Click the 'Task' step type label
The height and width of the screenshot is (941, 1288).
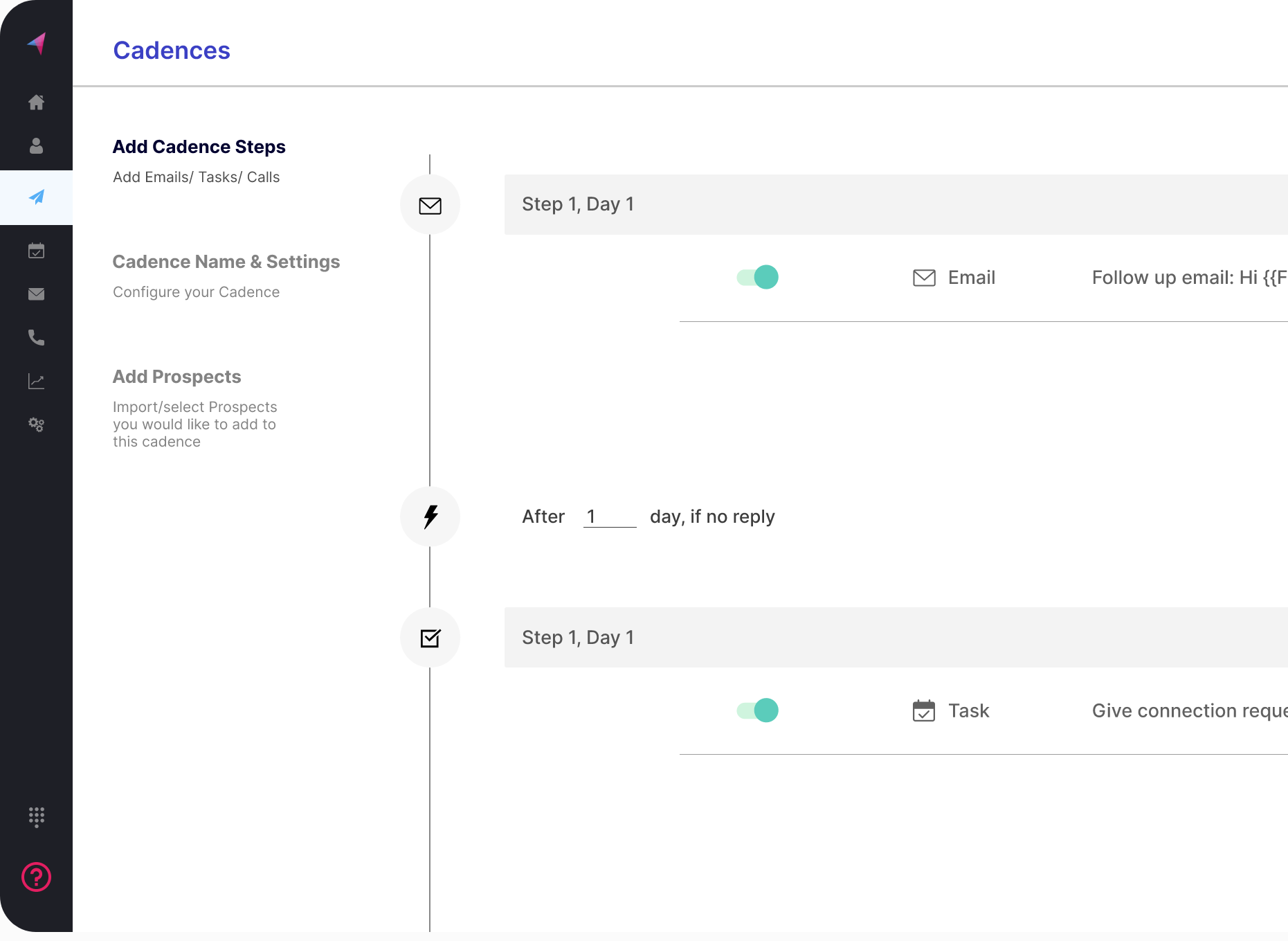click(x=969, y=710)
